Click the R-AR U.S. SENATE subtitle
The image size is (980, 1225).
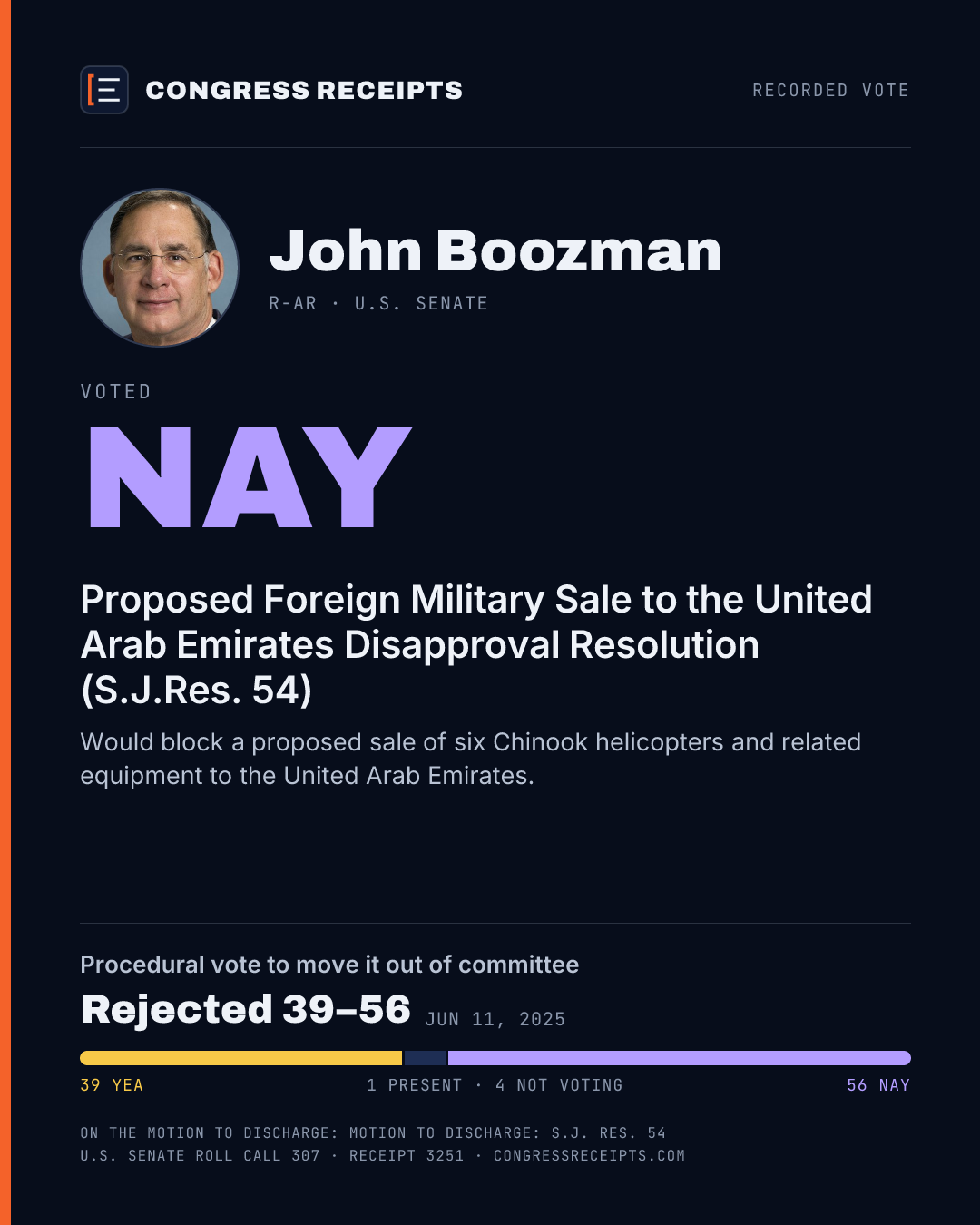coord(378,303)
